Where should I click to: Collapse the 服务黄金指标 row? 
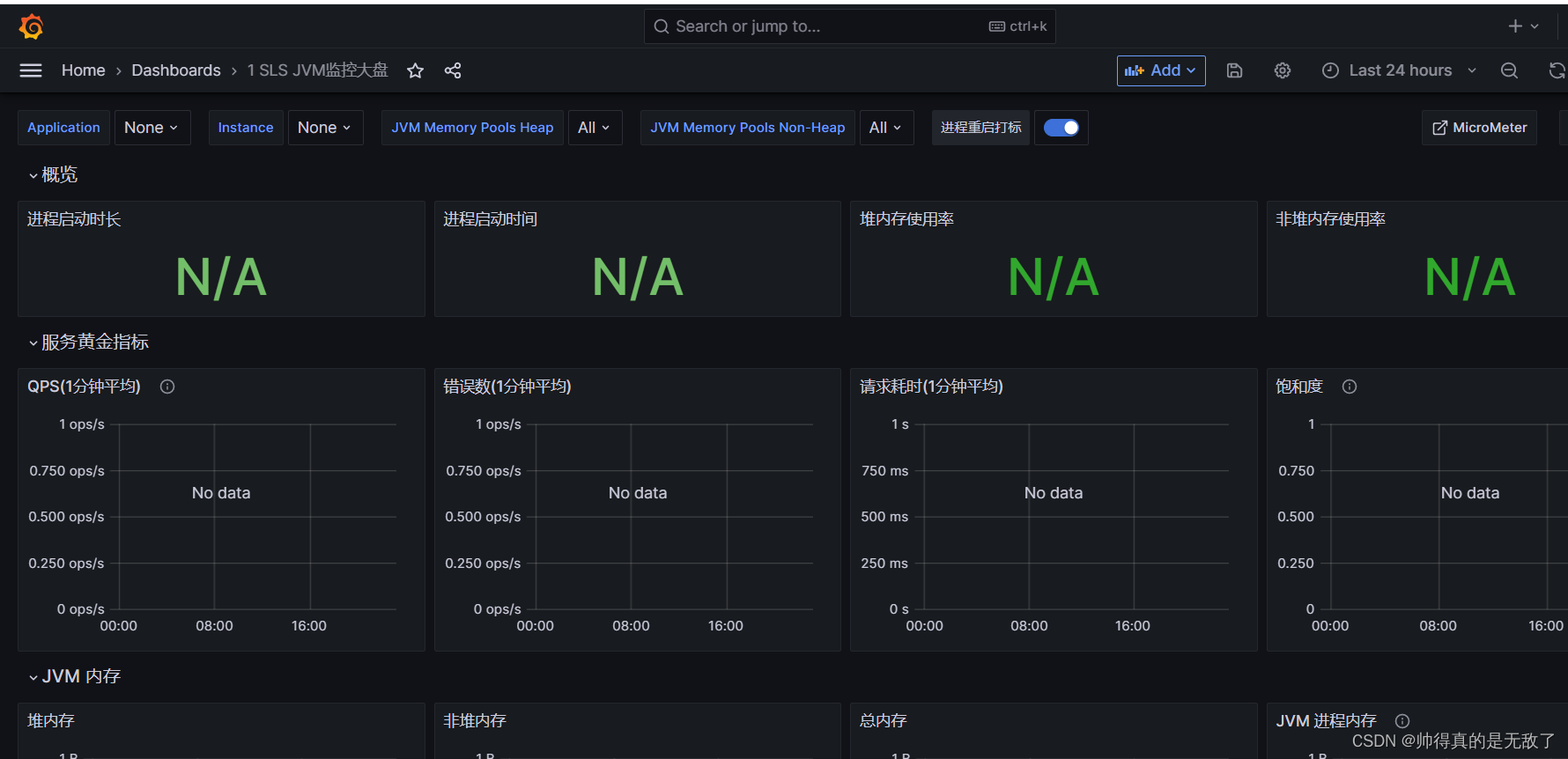88,343
